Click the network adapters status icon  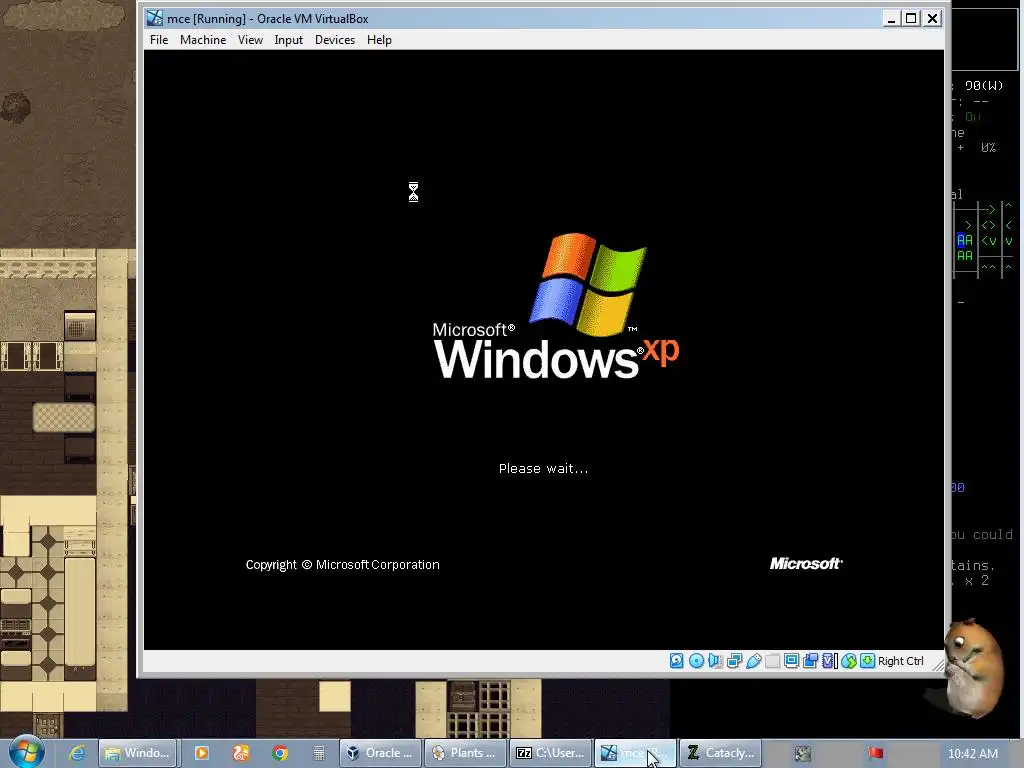tap(734, 661)
